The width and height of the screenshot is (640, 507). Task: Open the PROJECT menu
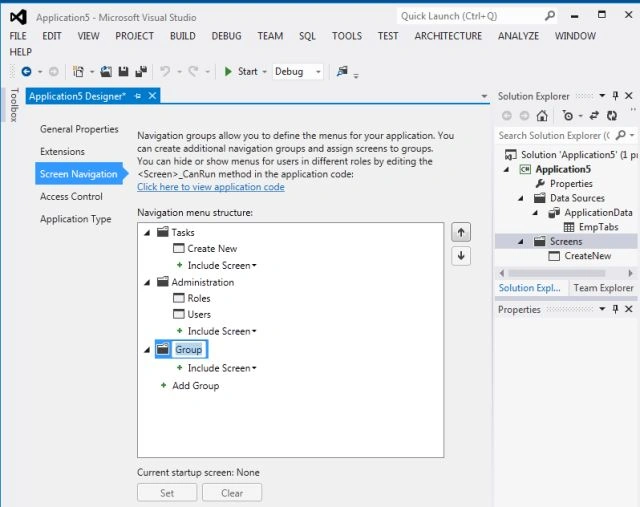click(134, 36)
